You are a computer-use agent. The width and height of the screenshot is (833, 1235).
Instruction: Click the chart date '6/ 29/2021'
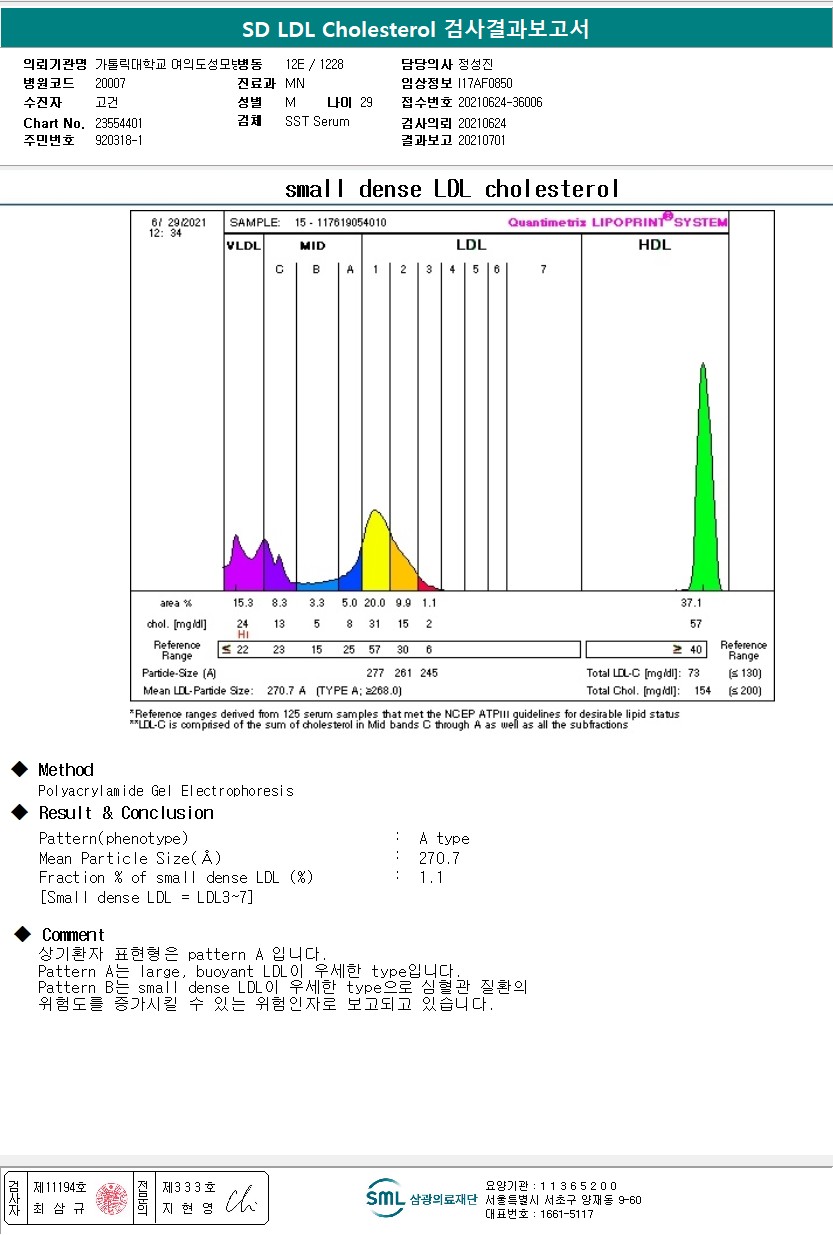177,221
